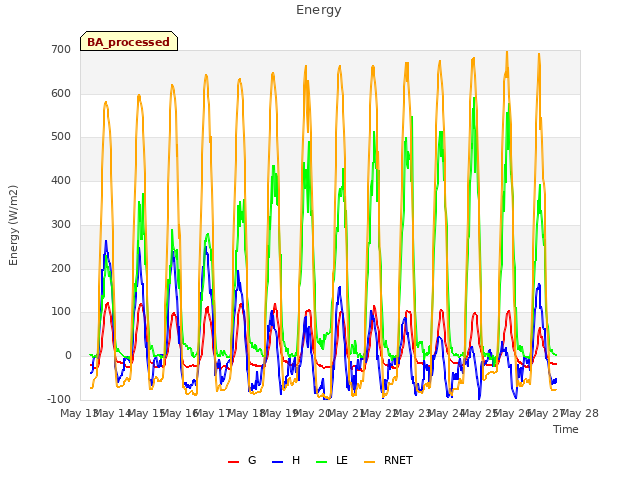Image resolution: width=640 pixels, height=480 pixels.
Task: Click the May 28 x-axis label
Action: pos(580,413)
